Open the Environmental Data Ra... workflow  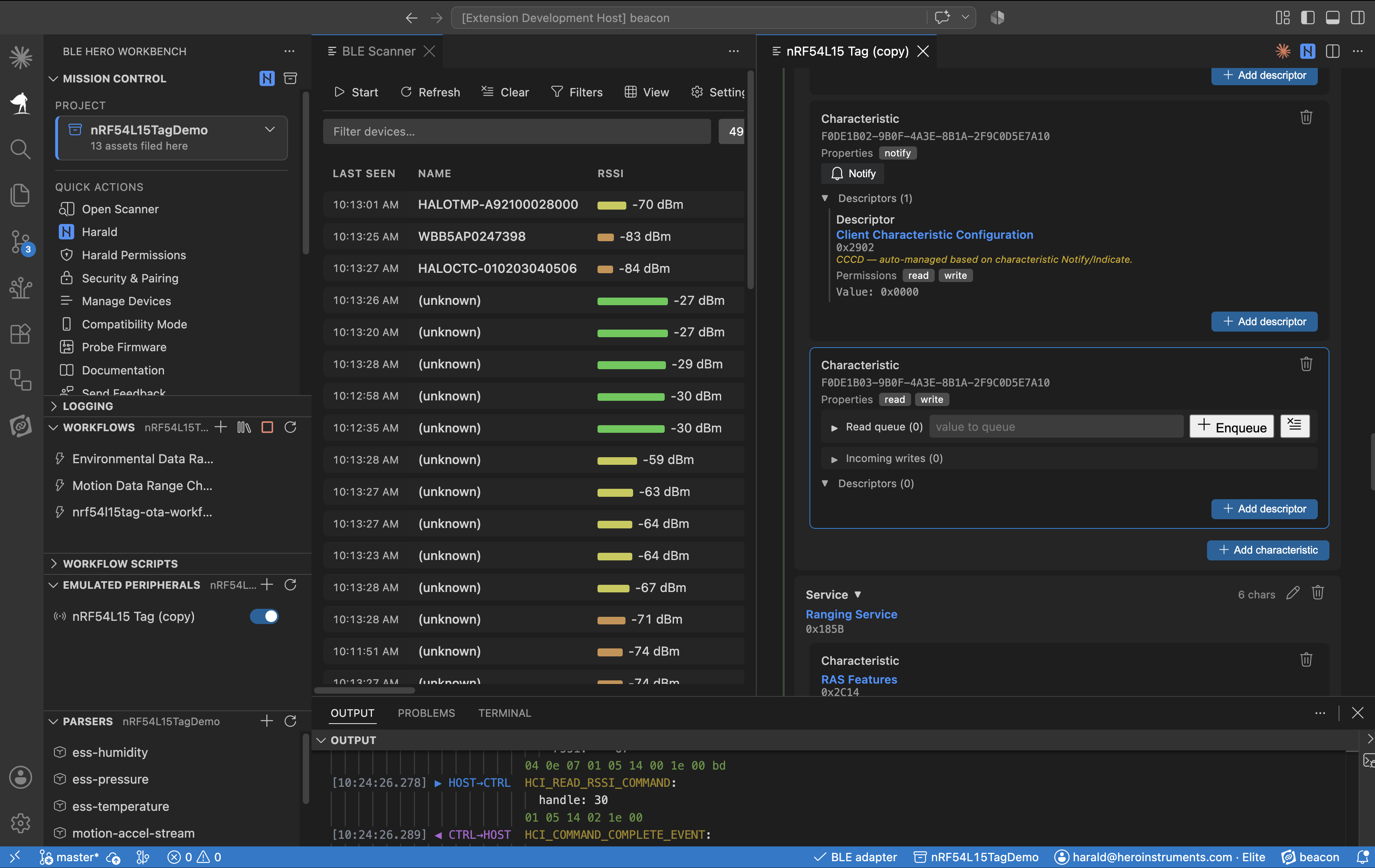coord(143,458)
